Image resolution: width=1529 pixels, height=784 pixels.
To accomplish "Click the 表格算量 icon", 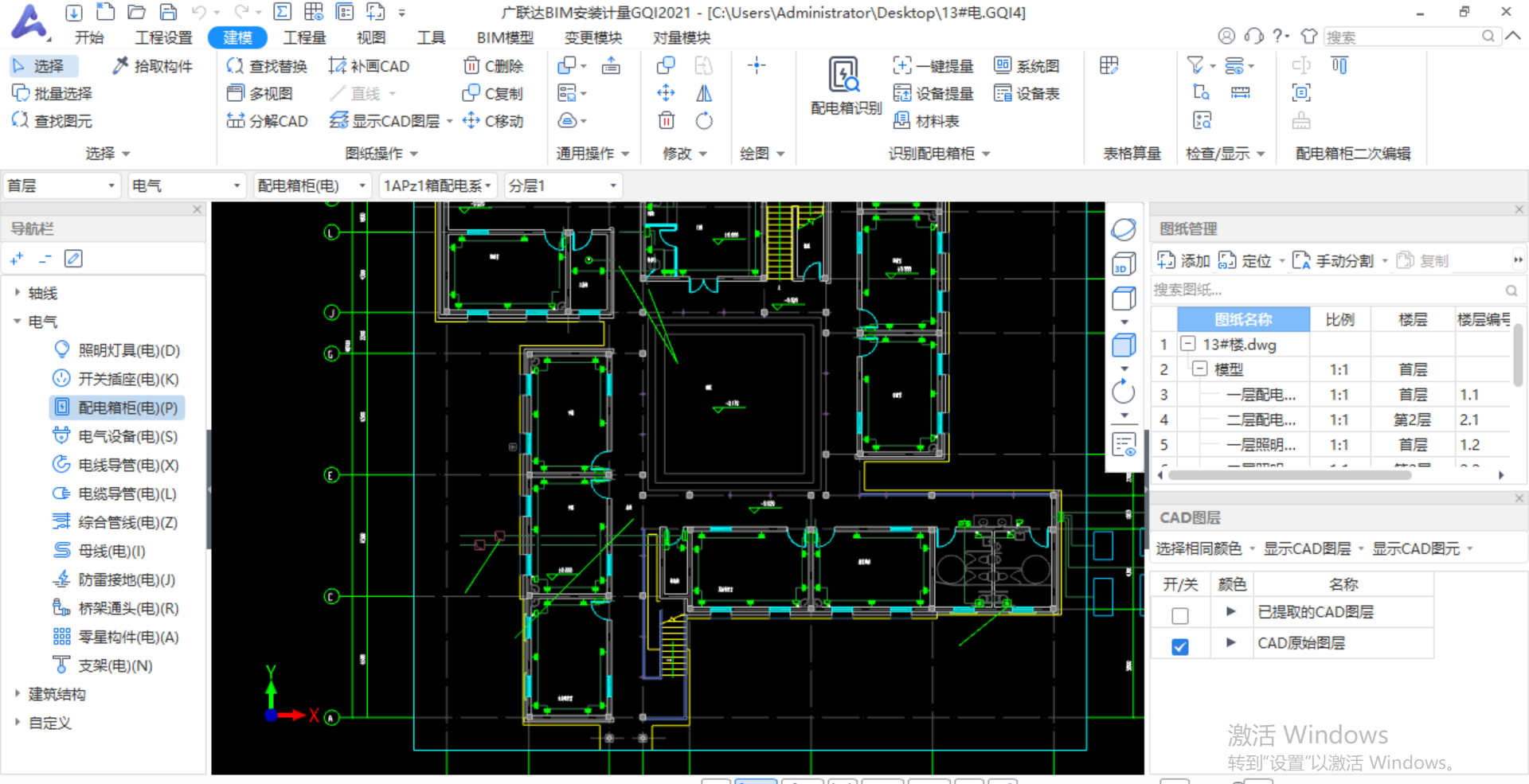I will click(x=1109, y=65).
